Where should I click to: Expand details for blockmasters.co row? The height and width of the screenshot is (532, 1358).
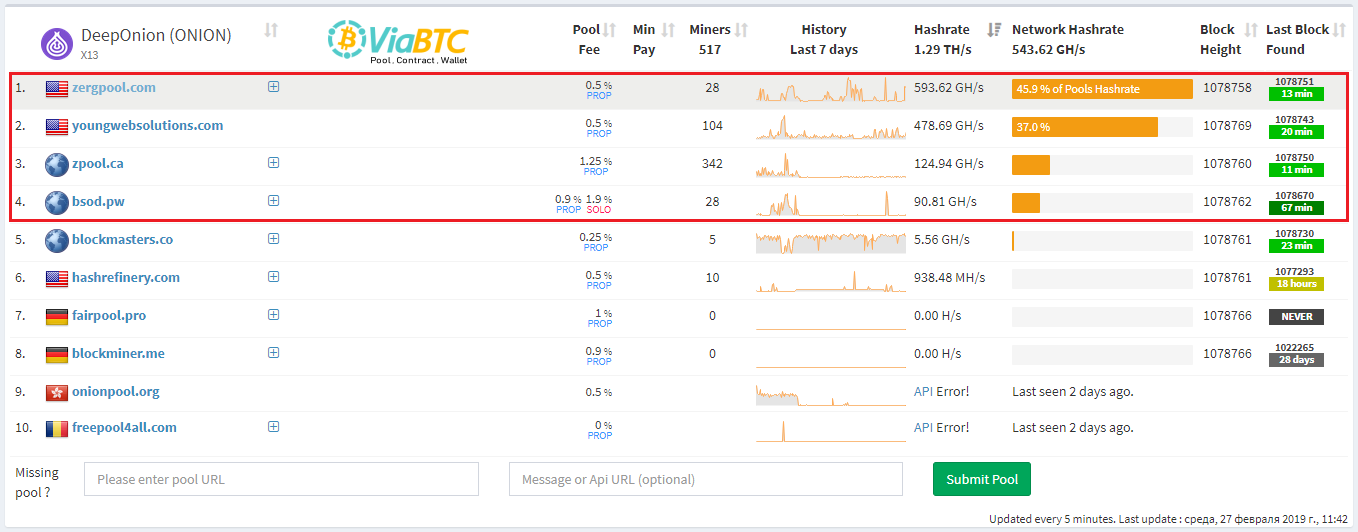click(273, 238)
